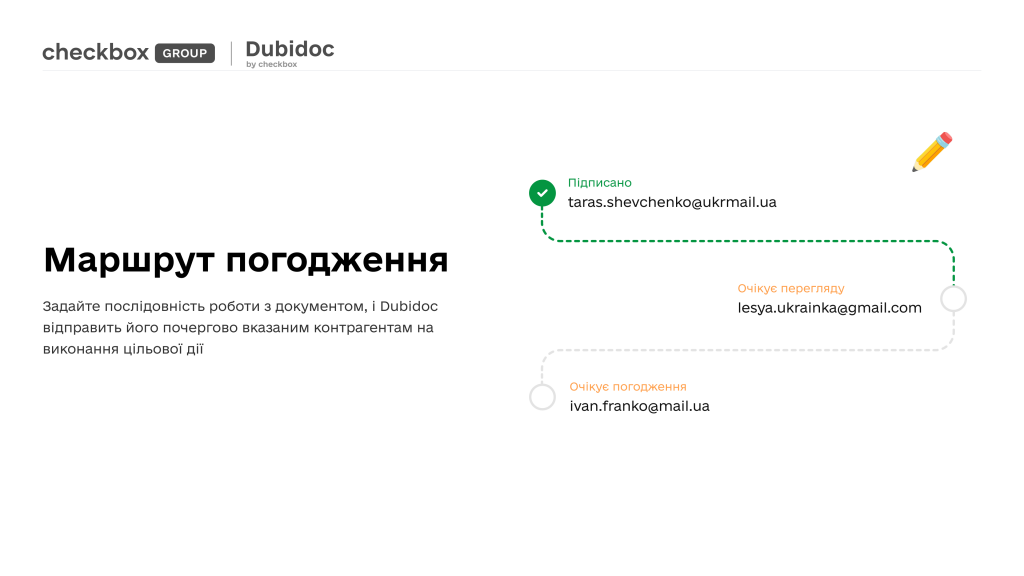Open taras.shevchenko@ukrmail.ua email address
Screen dimensions: 1024x576
[671, 202]
